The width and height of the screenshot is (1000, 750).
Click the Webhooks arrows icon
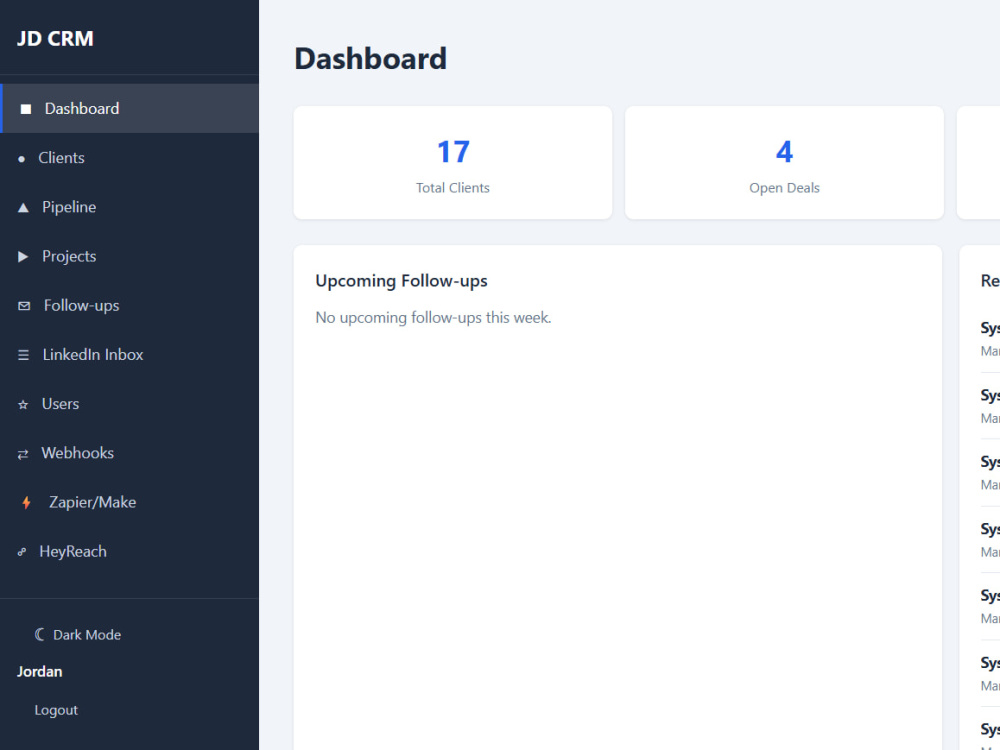(23, 454)
